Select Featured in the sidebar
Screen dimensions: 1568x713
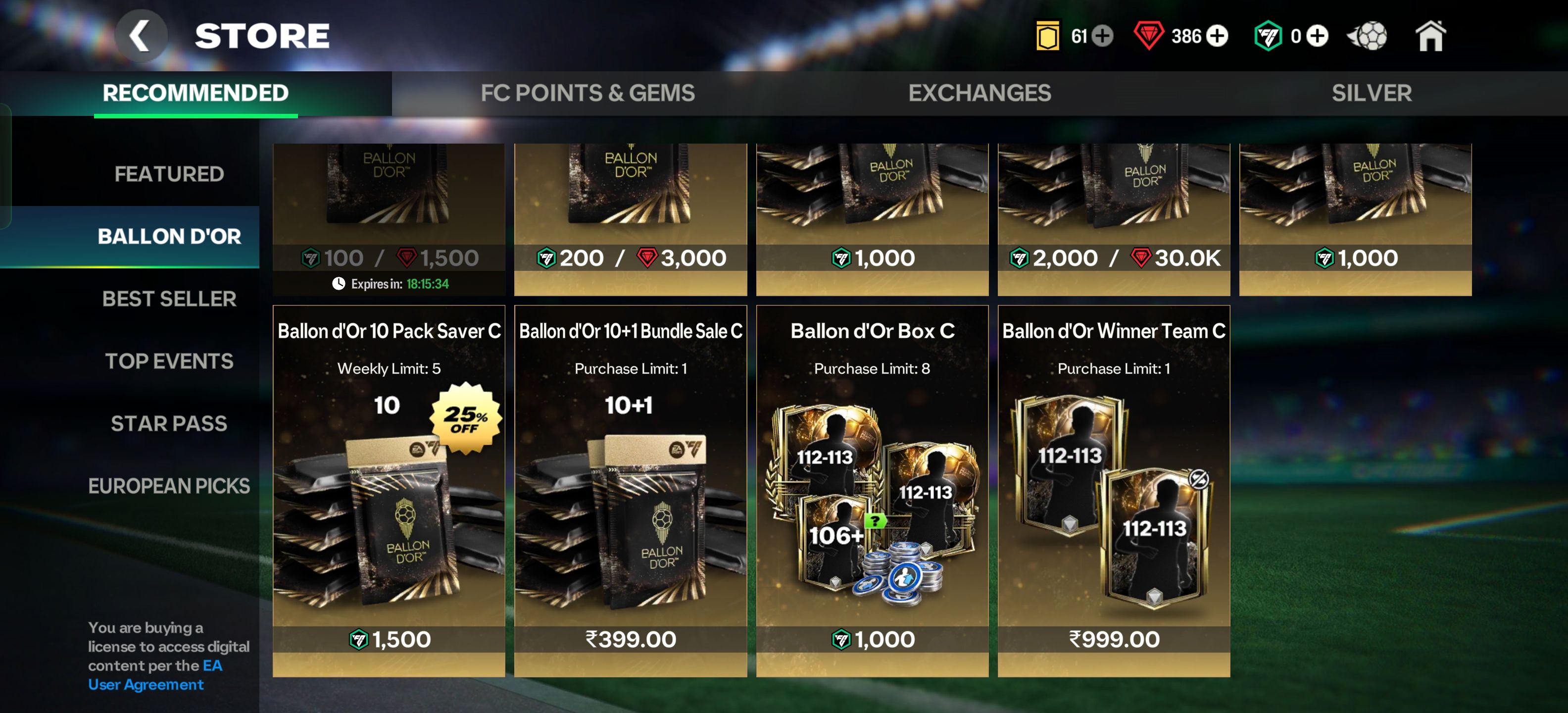tap(169, 174)
